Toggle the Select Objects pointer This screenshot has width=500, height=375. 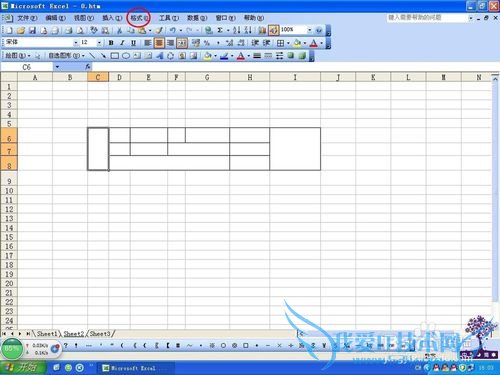pyautogui.click(x=37, y=56)
